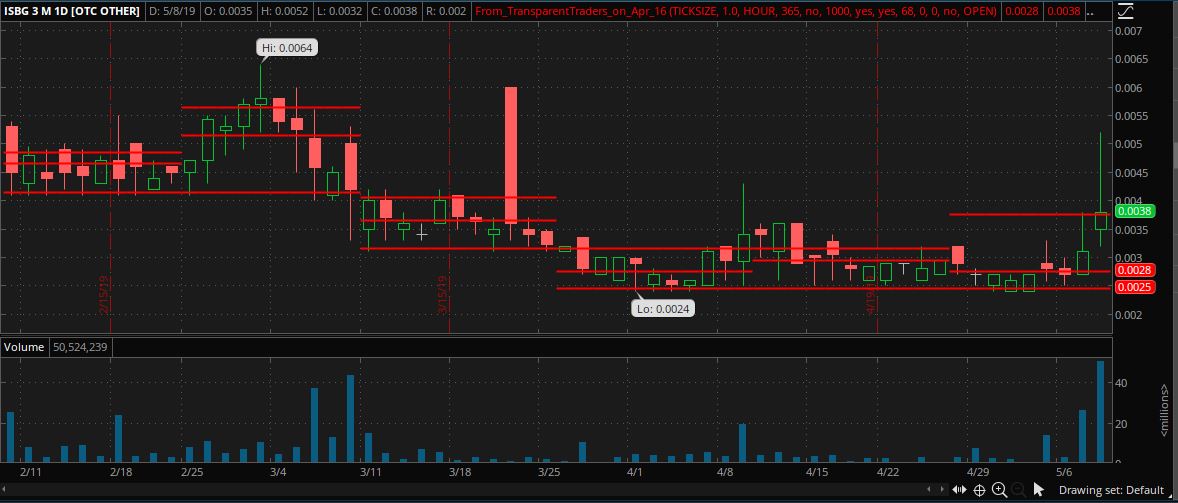This screenshot has height=503, width=1178.
Task: Click the volume value 50,524,239
Action: click(82, 347)
